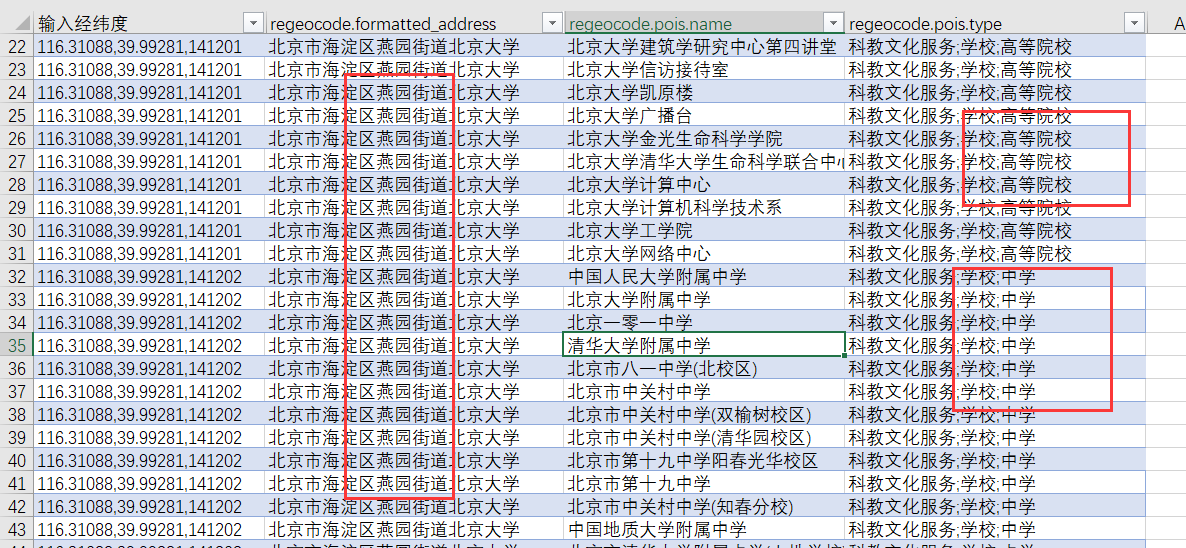Select cell 北京市第十九中学阳春光华校区
Image resolution: width=1186 pixels, height=548 pixels.
coord(705,460)
